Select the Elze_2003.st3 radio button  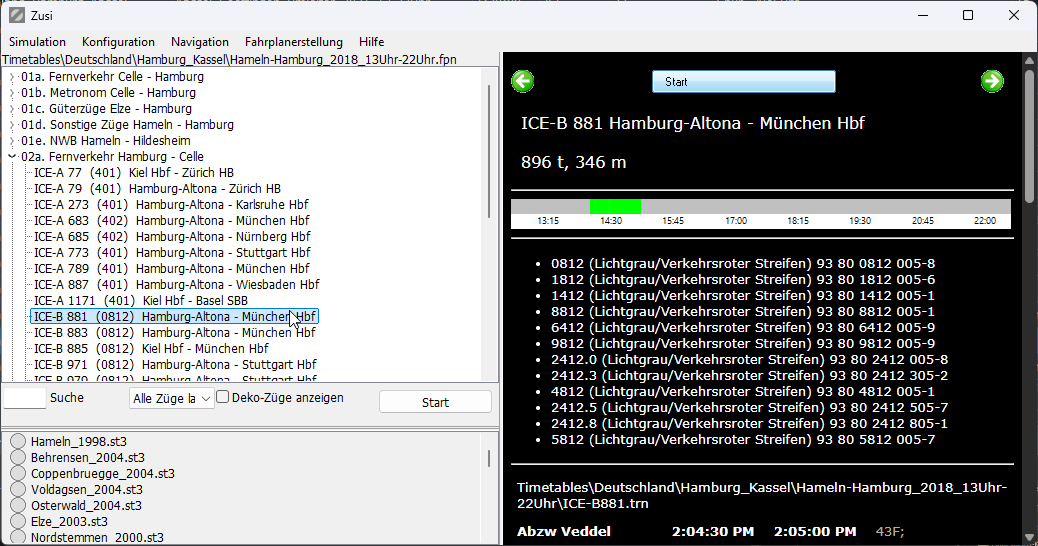pos(18,521)
